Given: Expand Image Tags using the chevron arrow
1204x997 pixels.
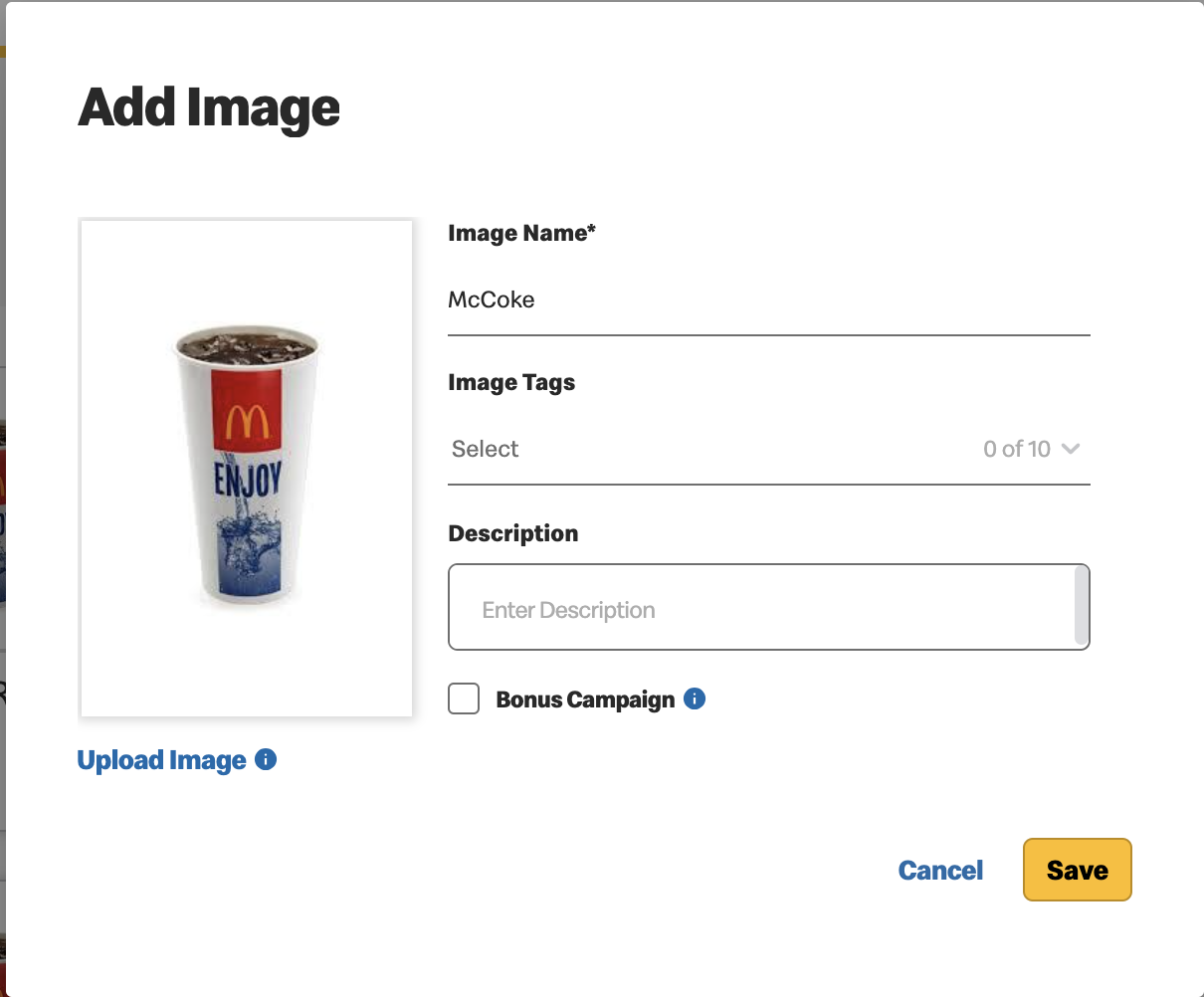Looking at the screenshot, I should (1071, 449).
